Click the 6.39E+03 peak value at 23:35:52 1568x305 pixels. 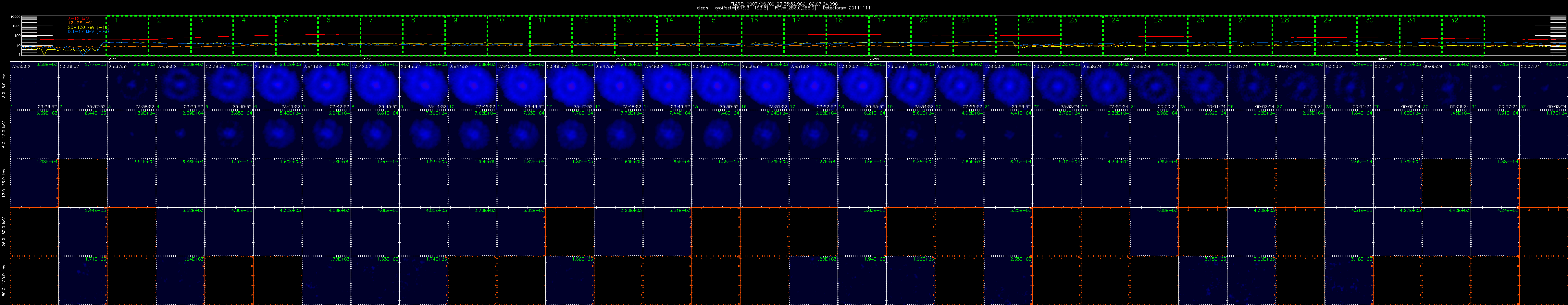pos(46,64)
